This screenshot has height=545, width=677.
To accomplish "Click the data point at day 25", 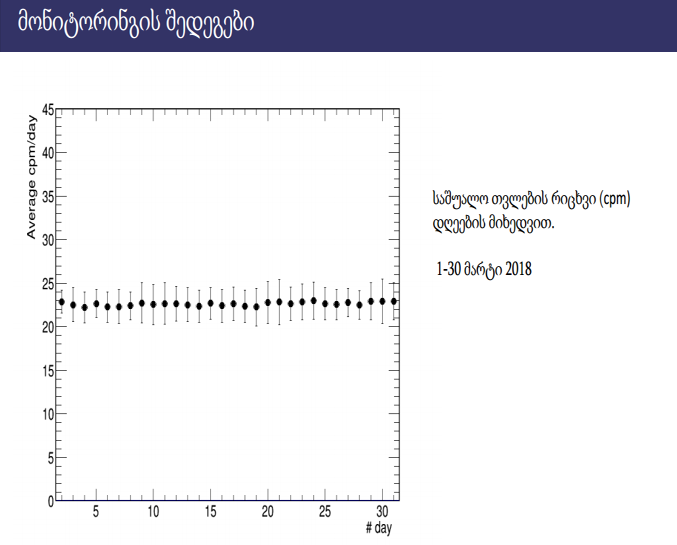I will coord(325,304).
